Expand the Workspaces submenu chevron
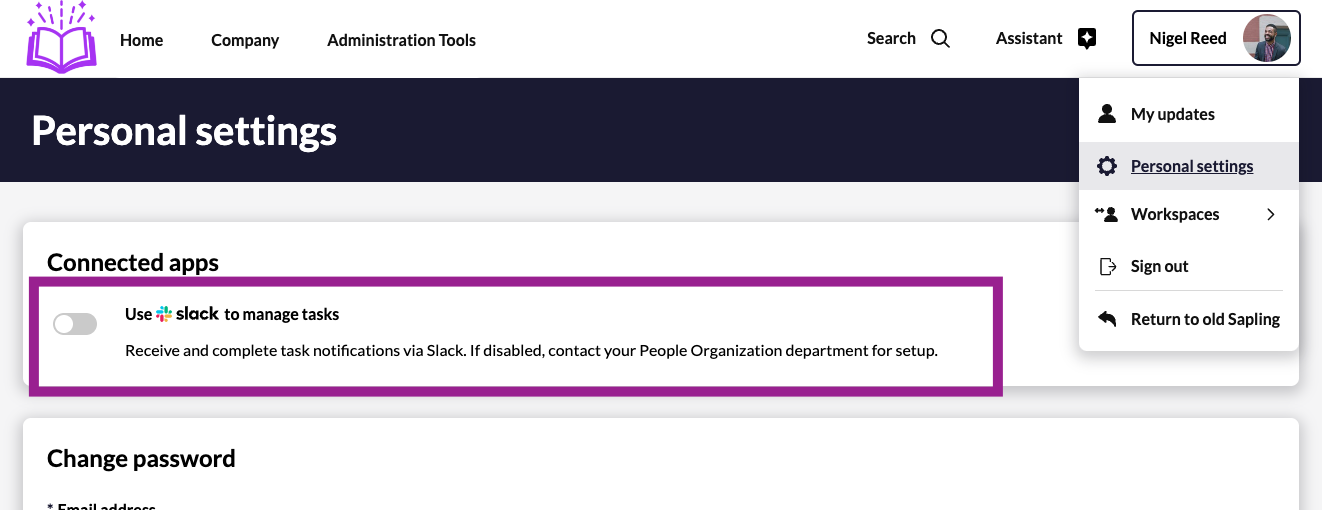1322x510 pixels. coord(1271,214)
